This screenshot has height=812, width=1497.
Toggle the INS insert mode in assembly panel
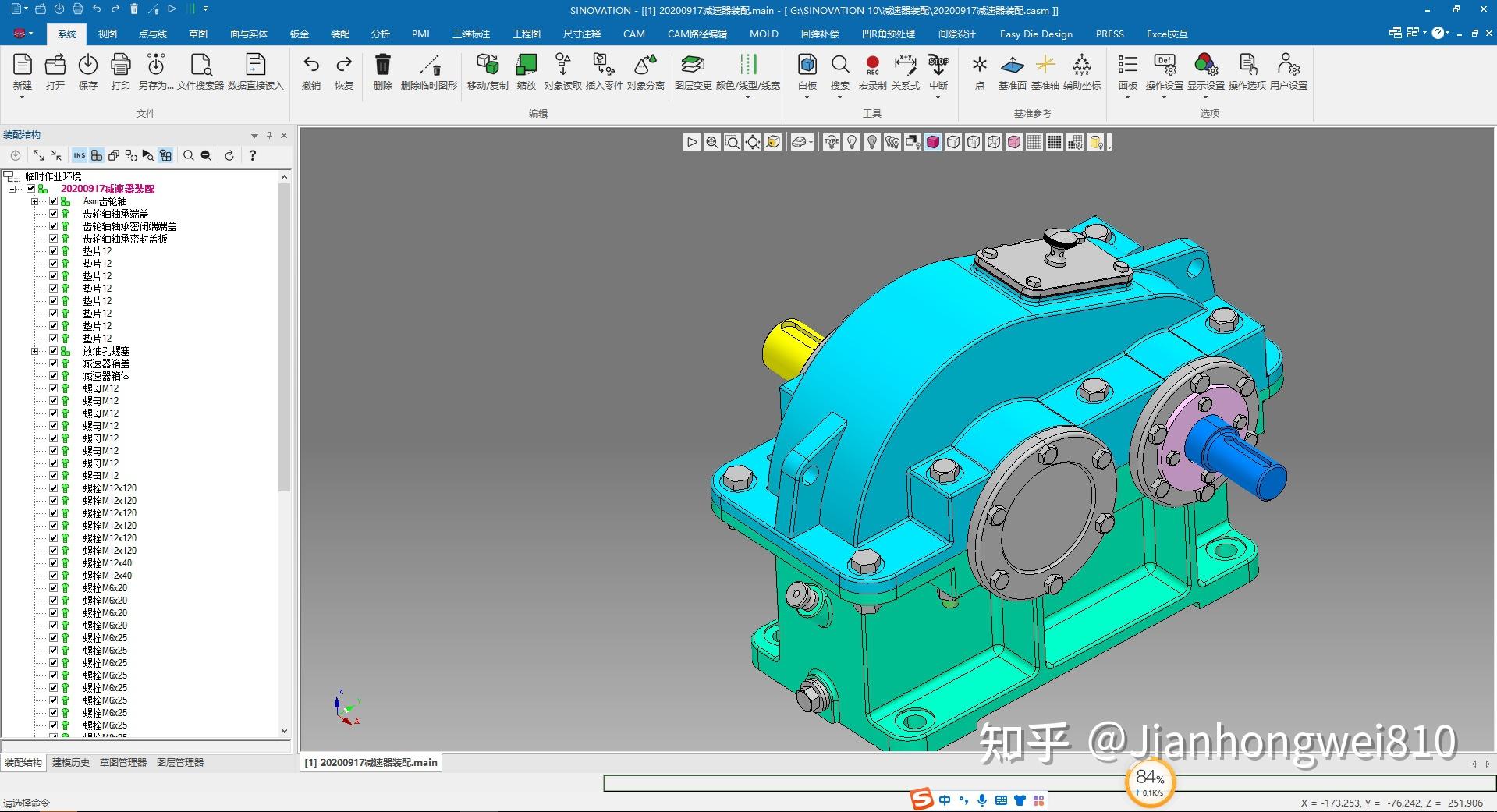click(79, 155)
